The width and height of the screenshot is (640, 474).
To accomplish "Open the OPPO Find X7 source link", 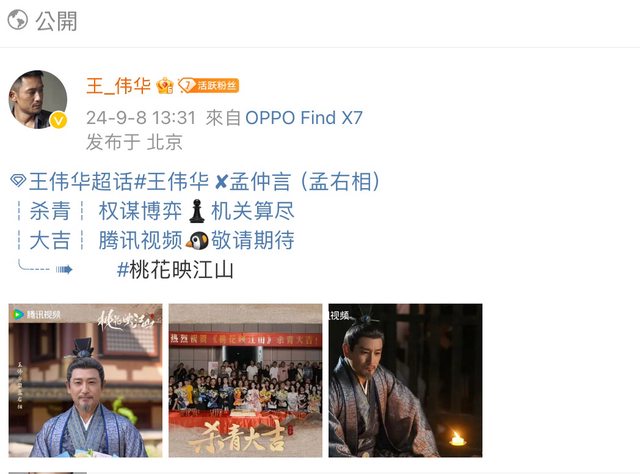I will (x=304, y=118).
